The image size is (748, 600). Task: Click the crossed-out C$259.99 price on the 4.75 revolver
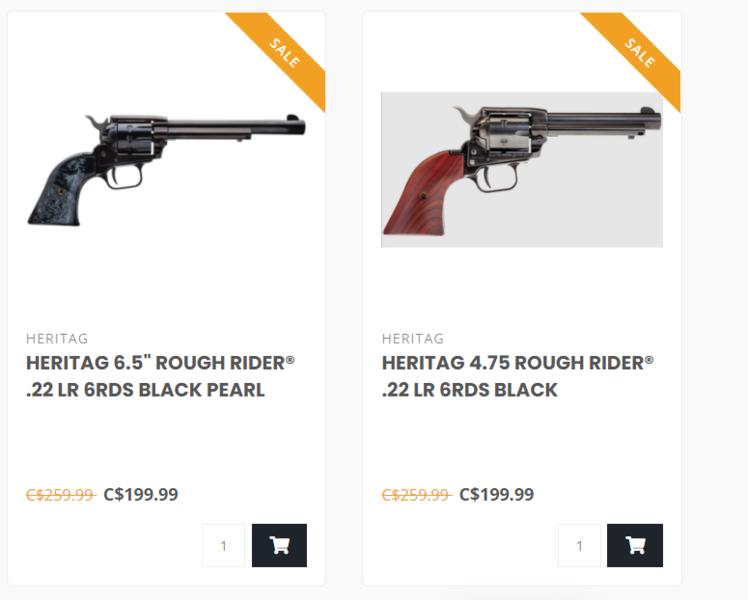tap(416, 495)
